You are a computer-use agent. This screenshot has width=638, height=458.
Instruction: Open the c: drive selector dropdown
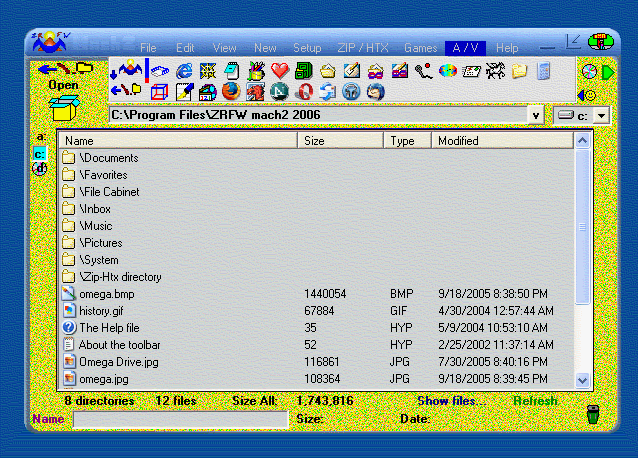600,116
